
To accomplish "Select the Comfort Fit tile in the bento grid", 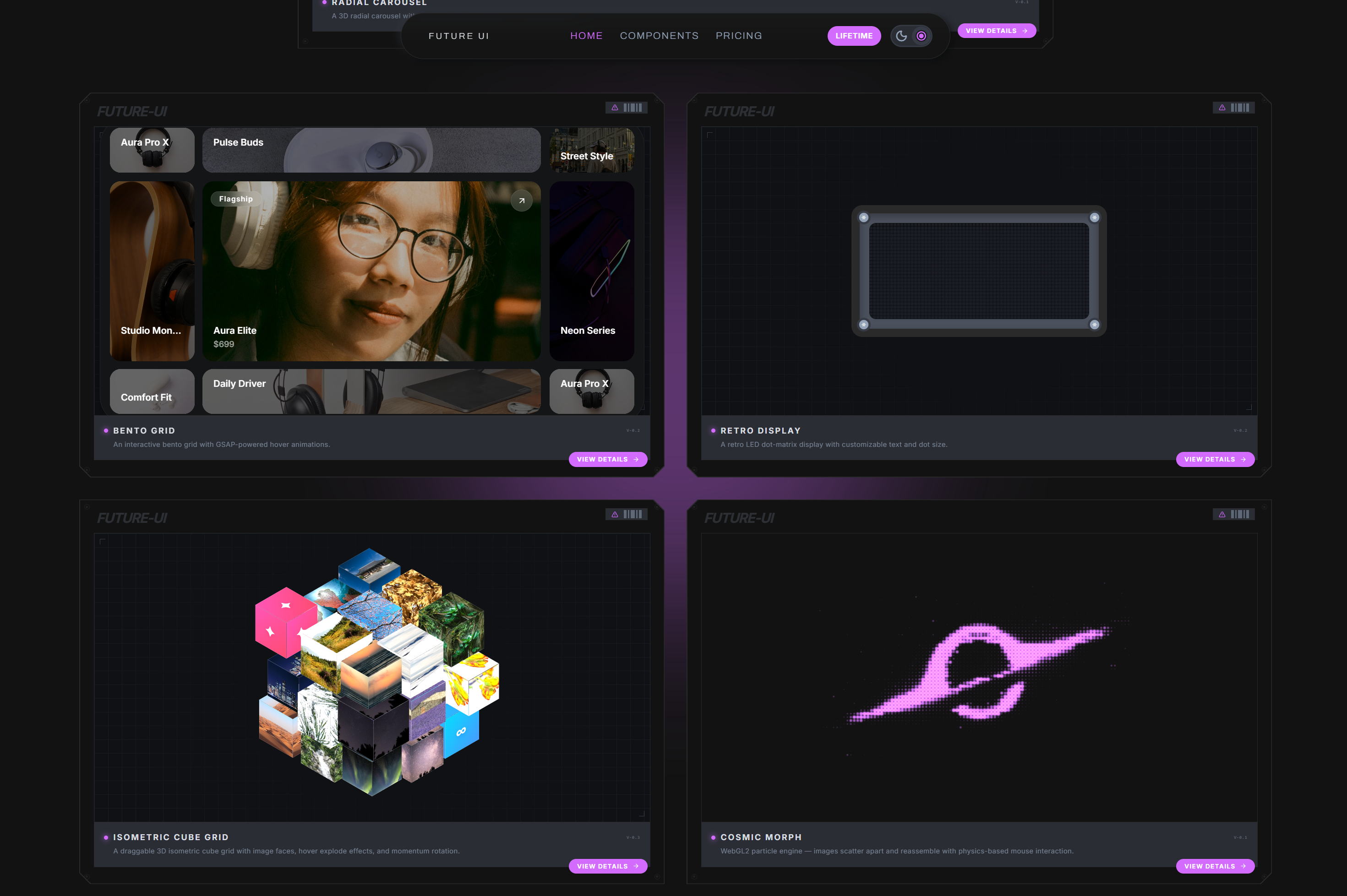I will point(152,391).
